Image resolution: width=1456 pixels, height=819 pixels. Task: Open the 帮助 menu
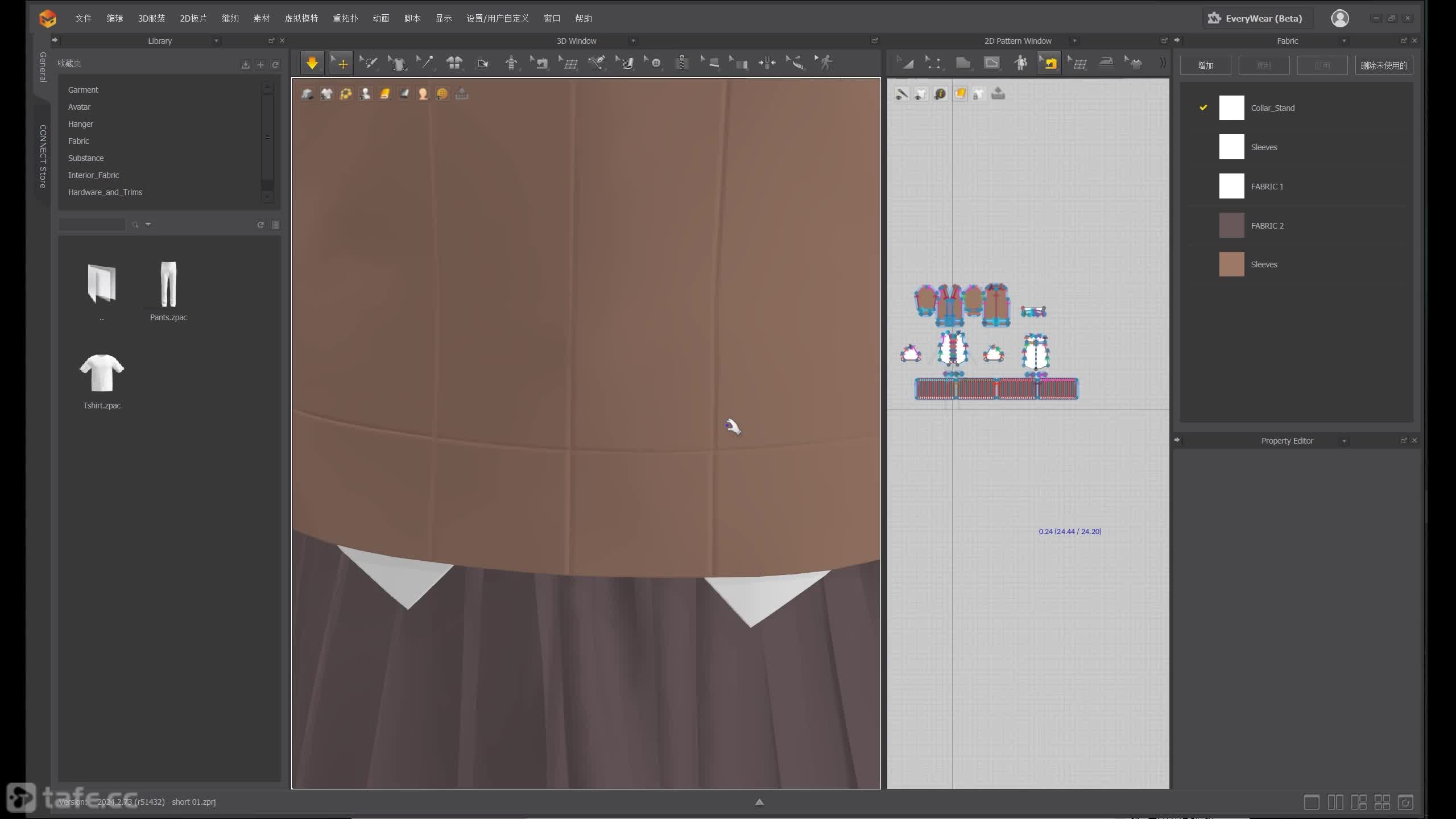584,18
